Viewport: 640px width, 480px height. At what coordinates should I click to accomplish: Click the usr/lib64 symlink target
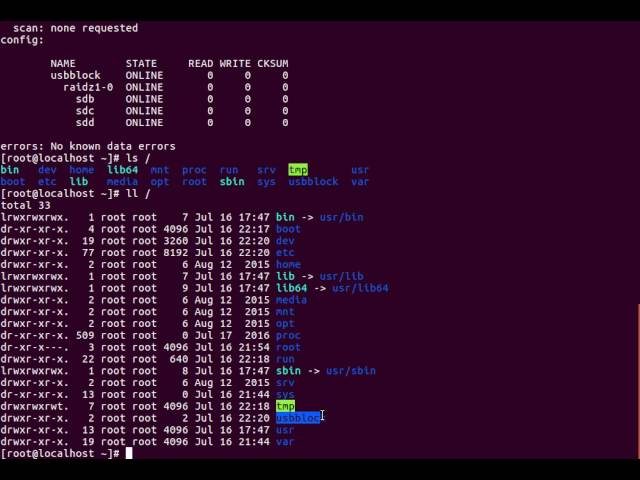click(360, 288)
